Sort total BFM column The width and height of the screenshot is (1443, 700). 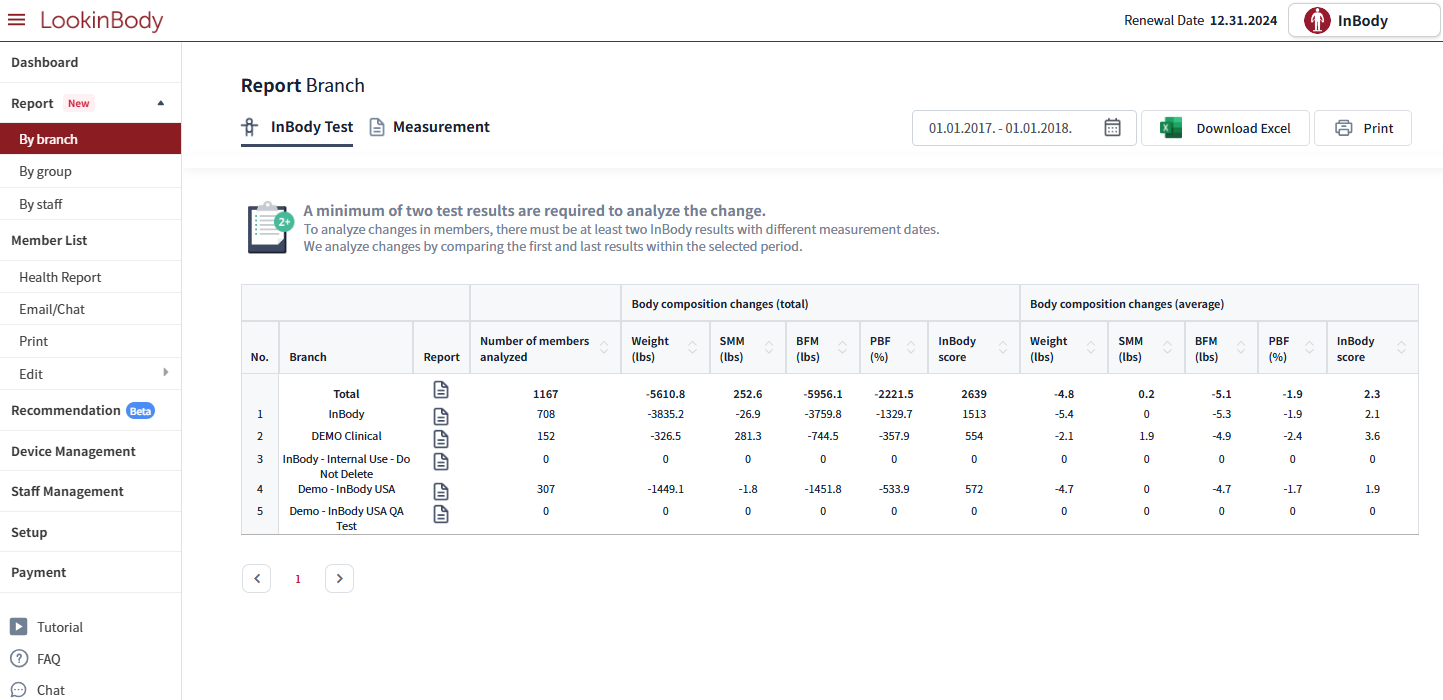[842, 348]
